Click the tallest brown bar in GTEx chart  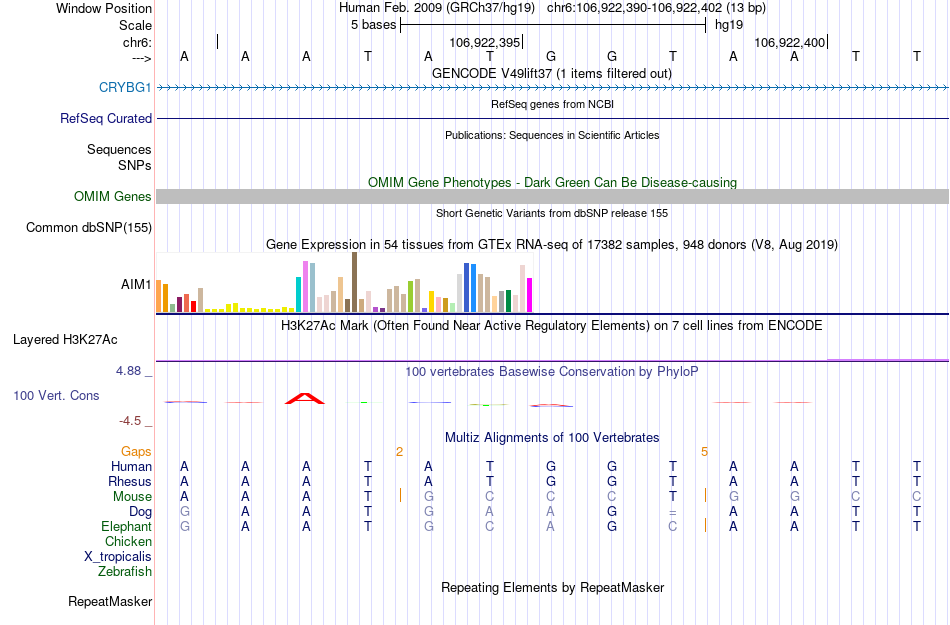[354, 282]
